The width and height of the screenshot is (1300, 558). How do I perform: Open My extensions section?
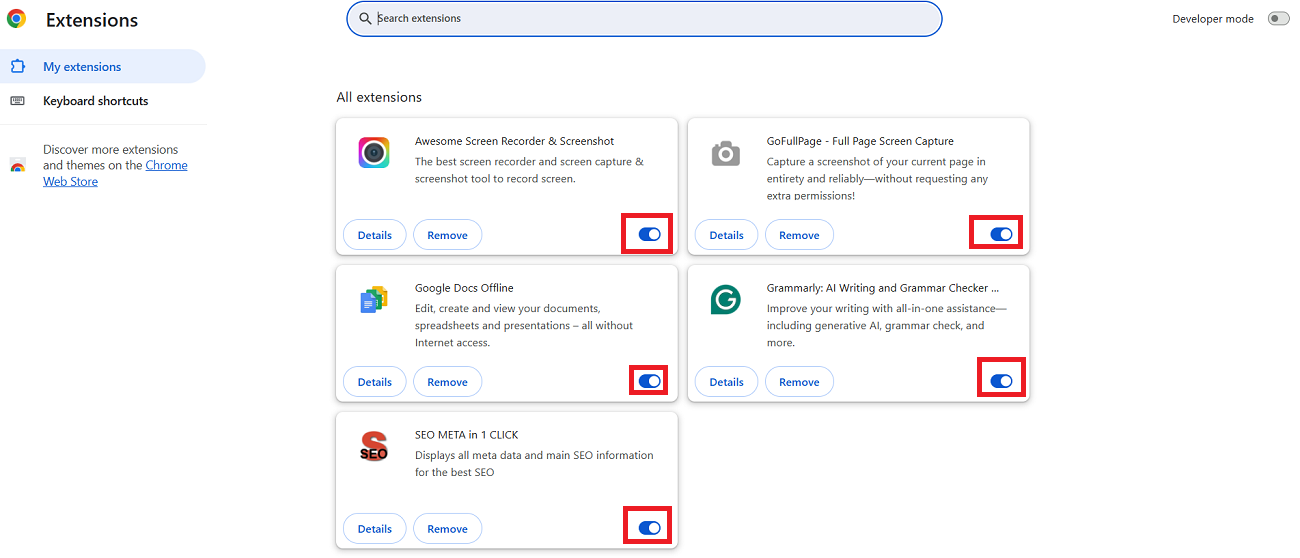[x=102, y=67]
